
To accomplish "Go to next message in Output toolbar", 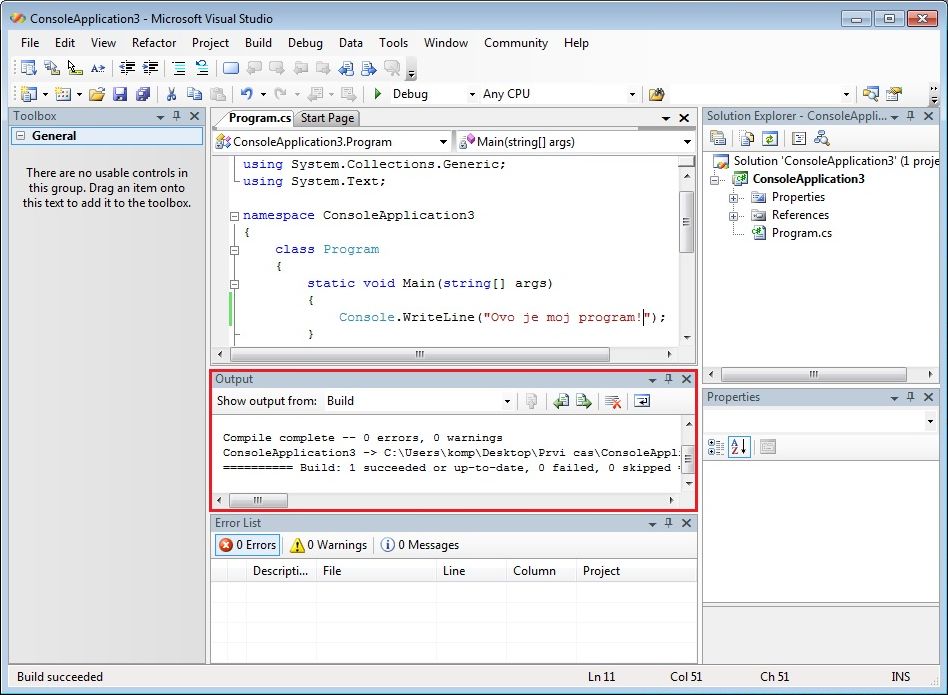I will click(x=583, y=401).
